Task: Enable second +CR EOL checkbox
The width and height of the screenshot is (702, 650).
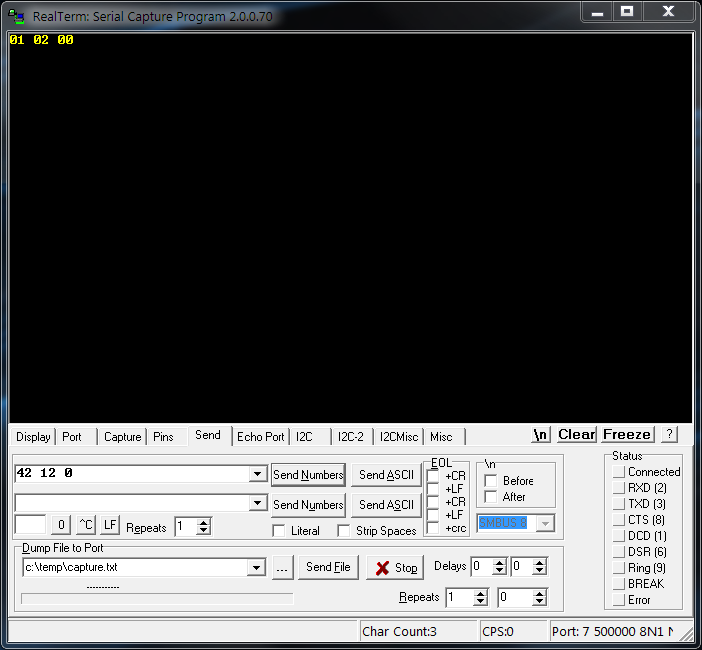Action: [x=433, y=502]
